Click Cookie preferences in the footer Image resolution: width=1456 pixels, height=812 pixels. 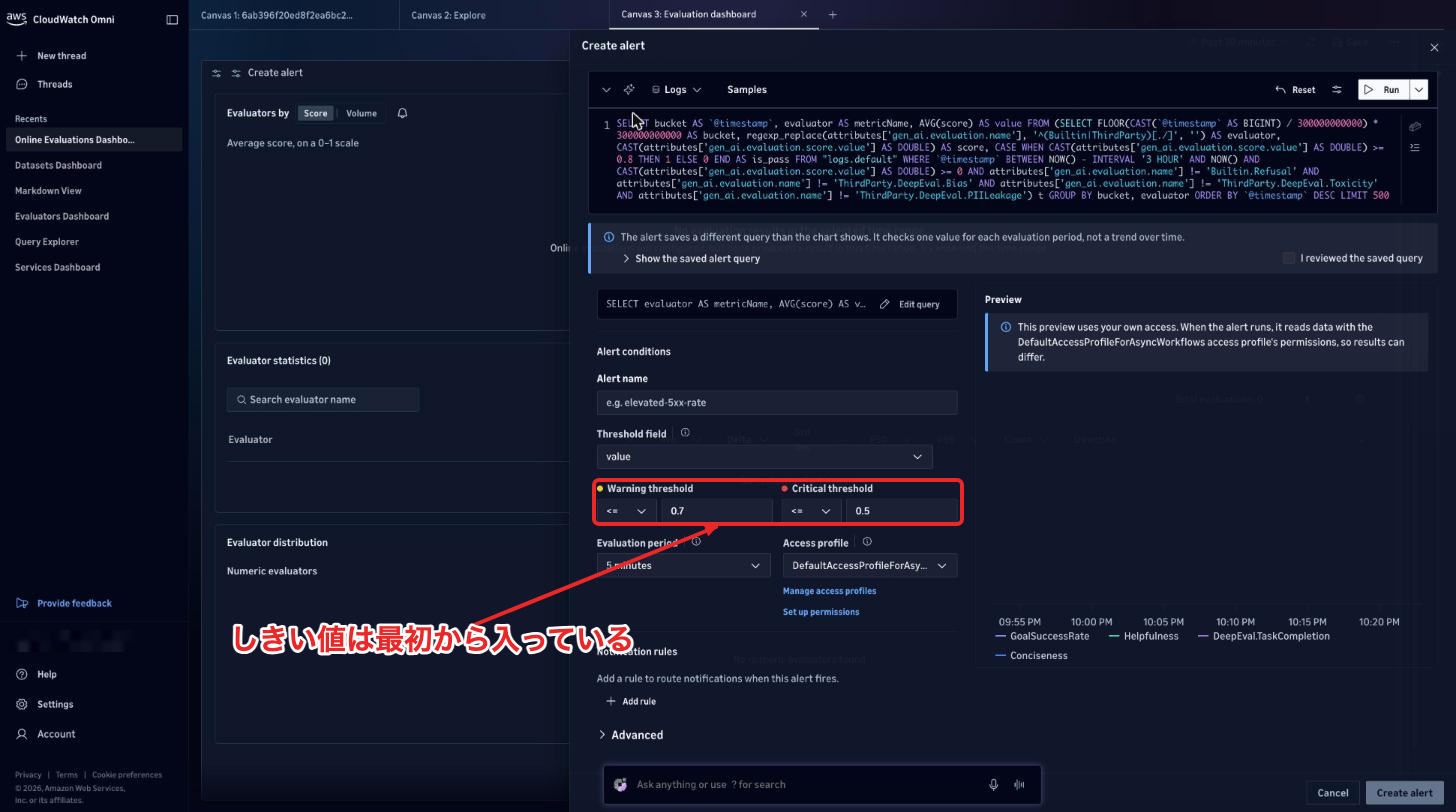[127, 775]
